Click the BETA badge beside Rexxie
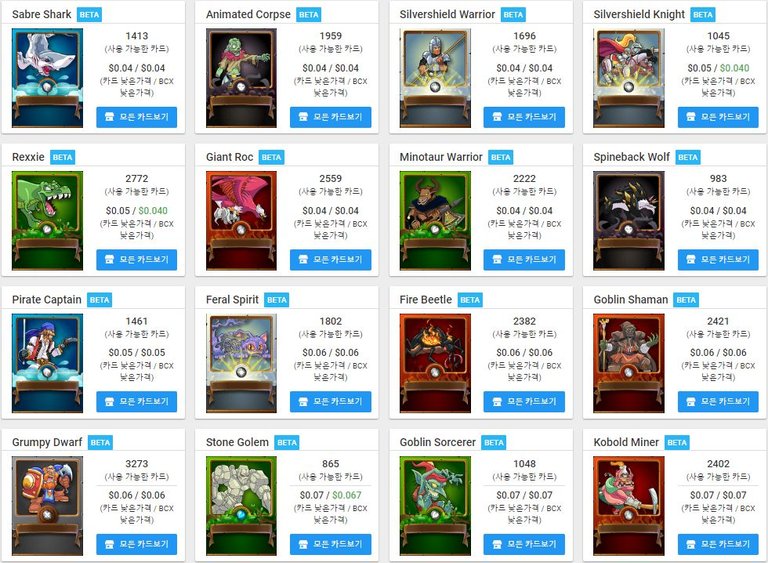 coord(63,157)
